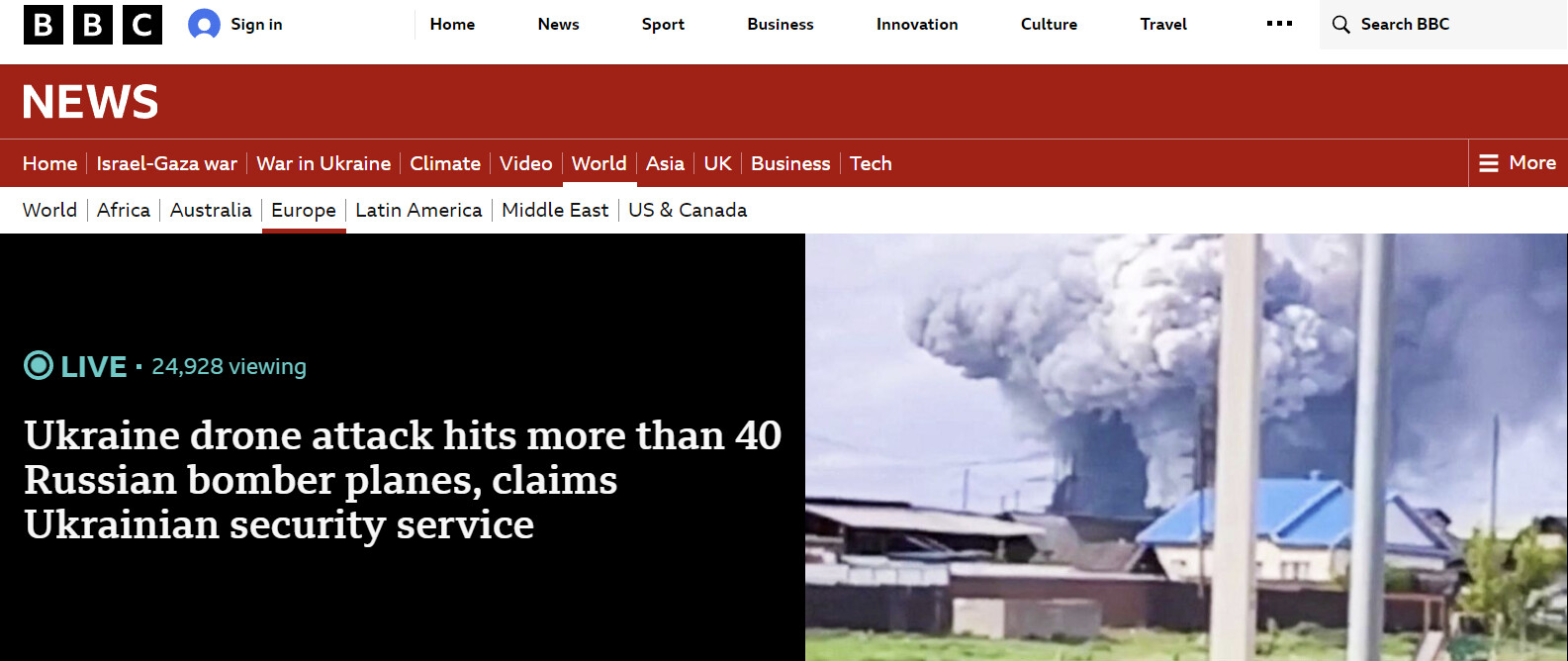Select the War in Ukraine tab
Screen dimensions: 1568x661
[x=323, y=163]
